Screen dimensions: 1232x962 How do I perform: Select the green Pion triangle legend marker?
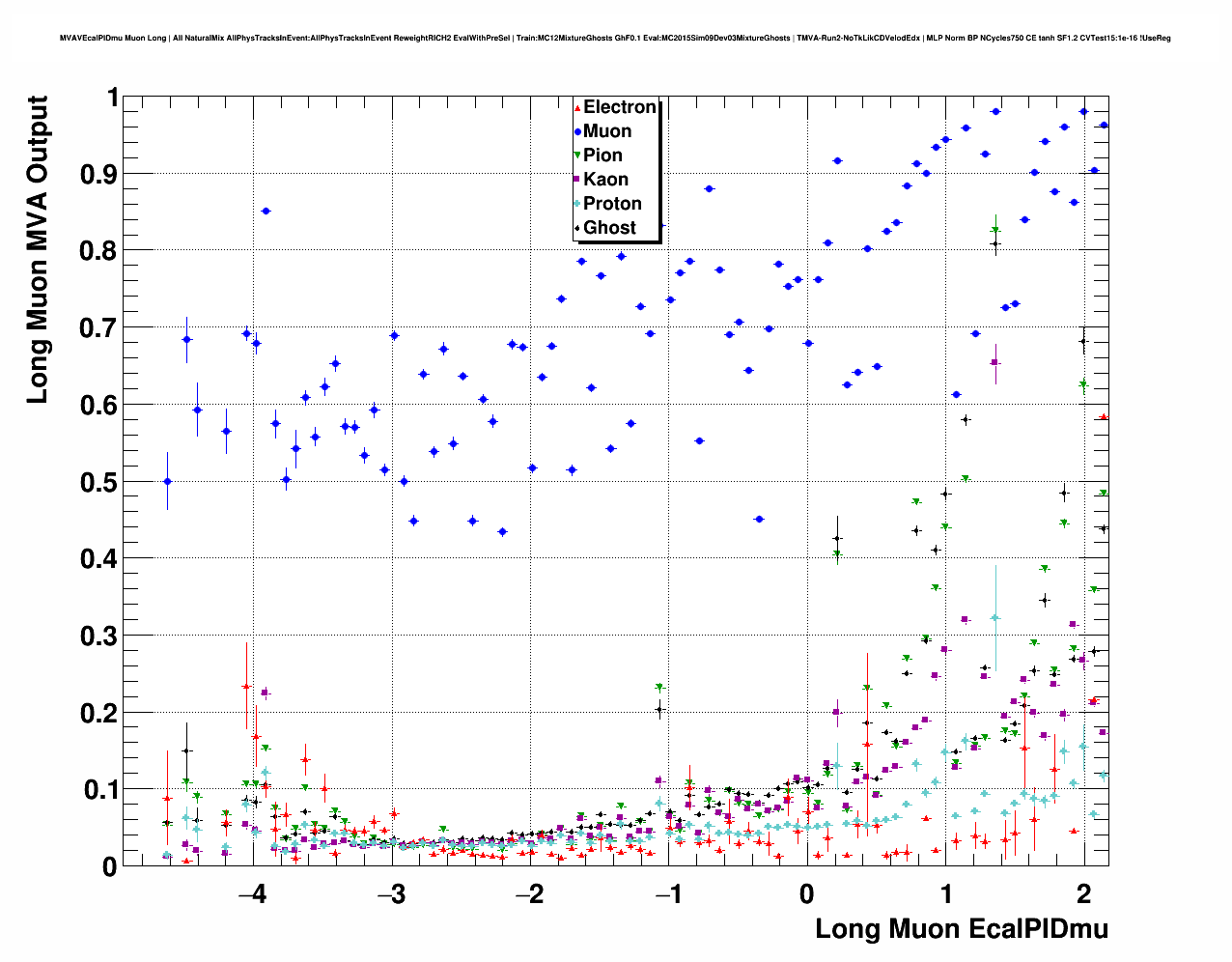[x=577, y=156]
